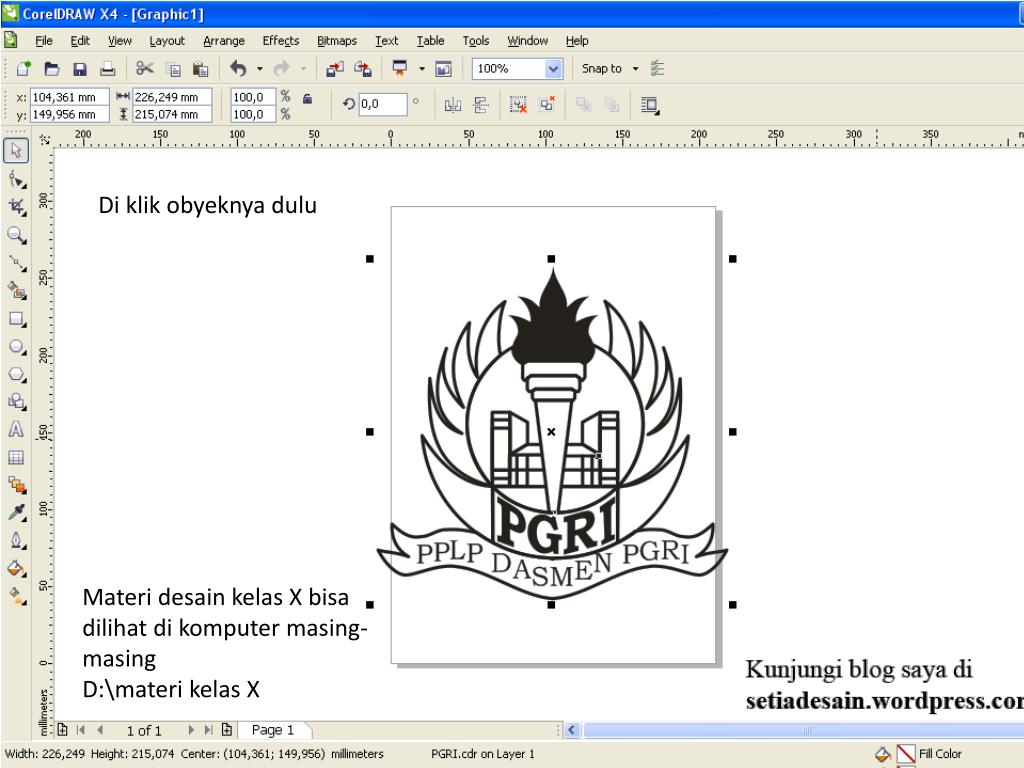Open the File menu

point(44,40)
